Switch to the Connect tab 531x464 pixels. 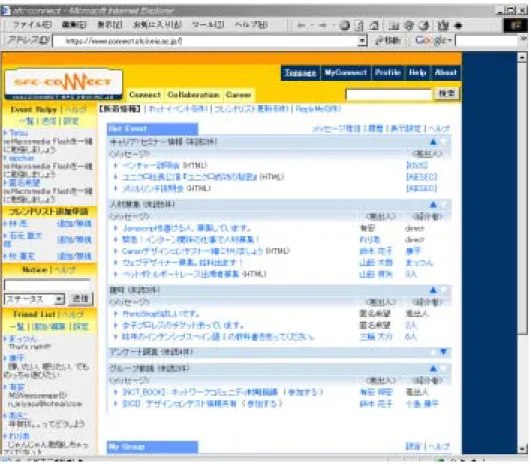(145, 95)
